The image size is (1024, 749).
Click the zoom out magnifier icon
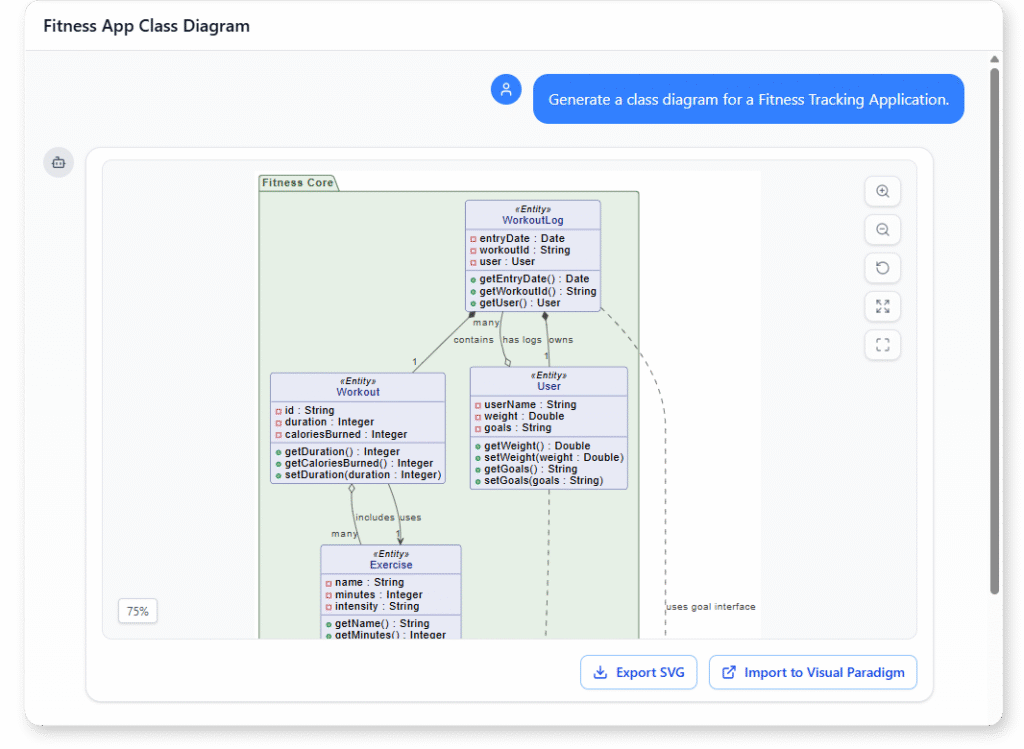(882, 229)
